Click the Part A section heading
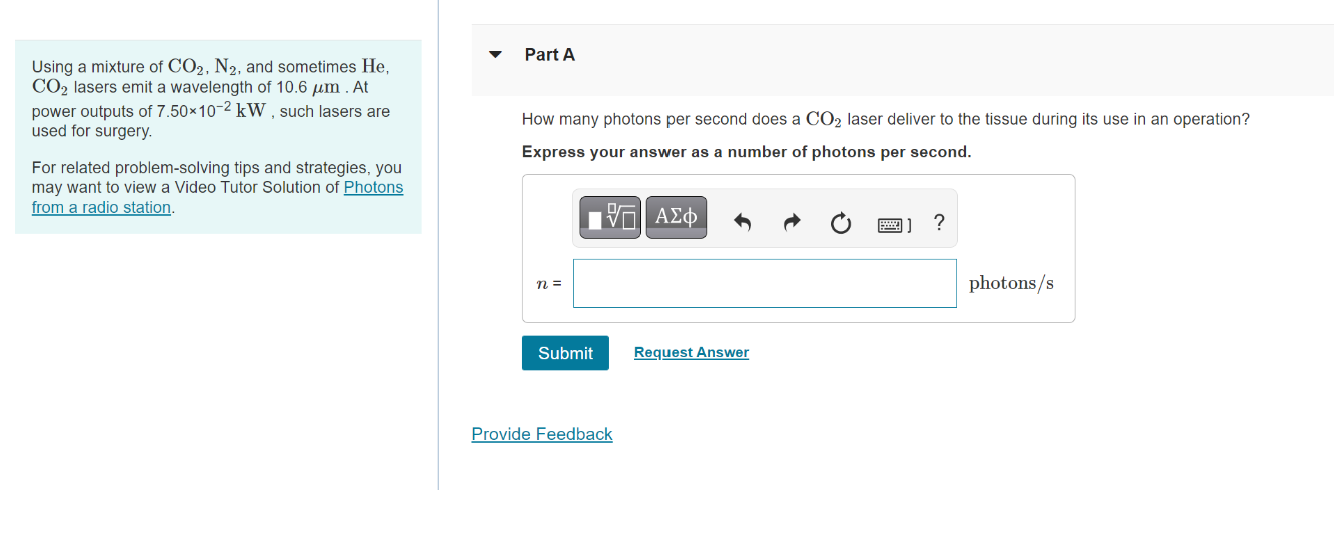 (549, 55)
